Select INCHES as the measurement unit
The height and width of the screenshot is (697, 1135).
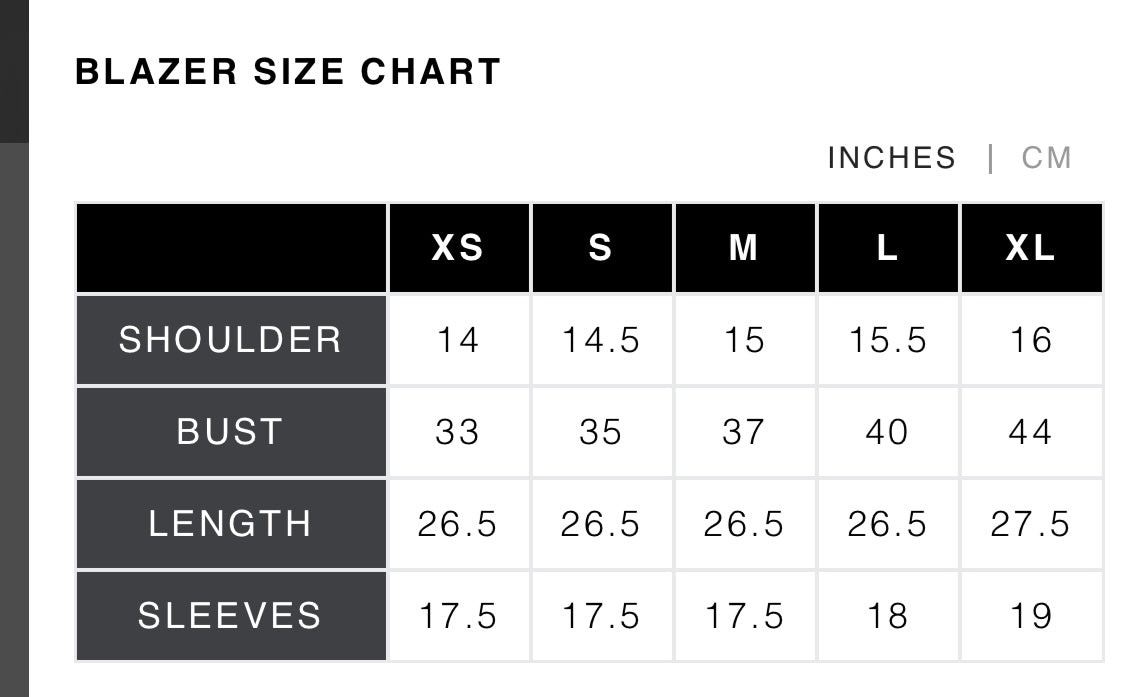coord(891,158)
